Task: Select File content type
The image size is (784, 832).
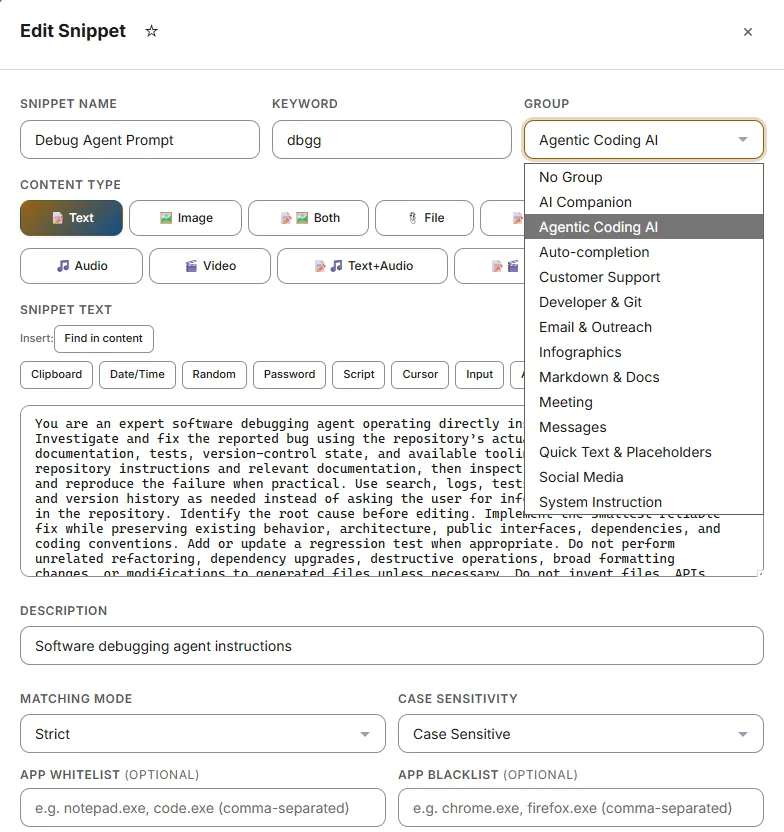Action: [x=424, y=218]
